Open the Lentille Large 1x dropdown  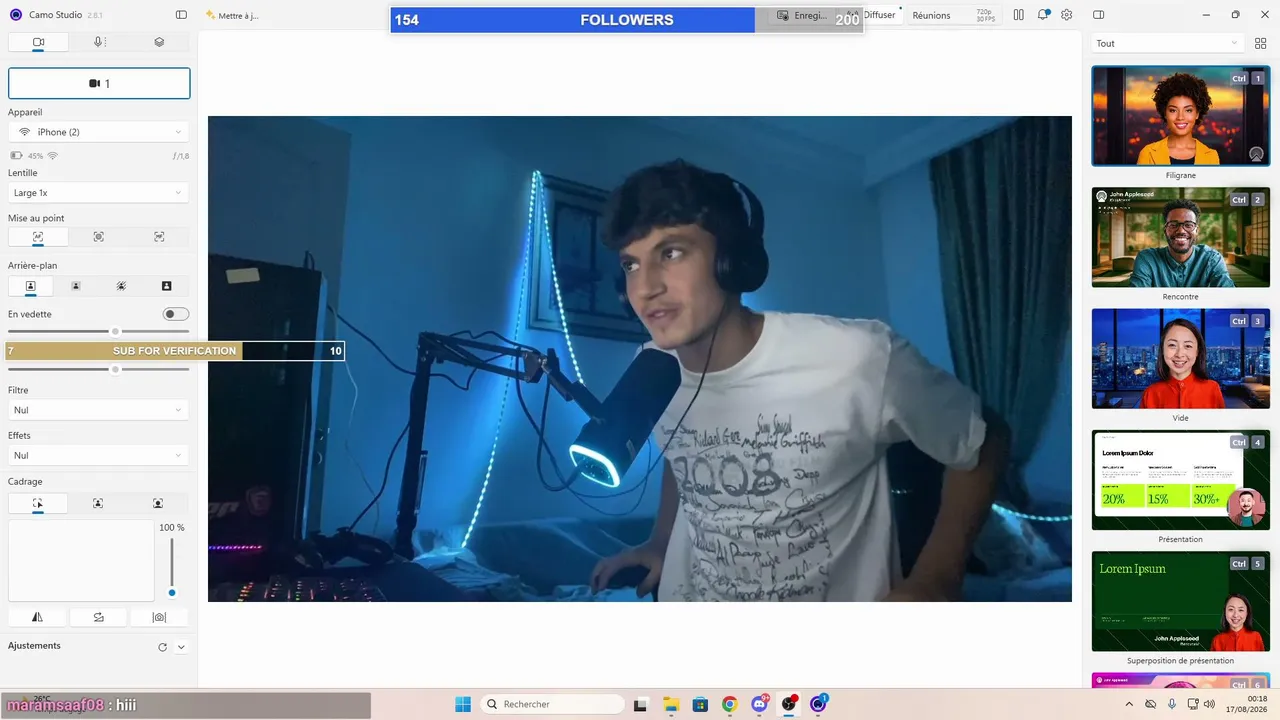pos(99,193)
